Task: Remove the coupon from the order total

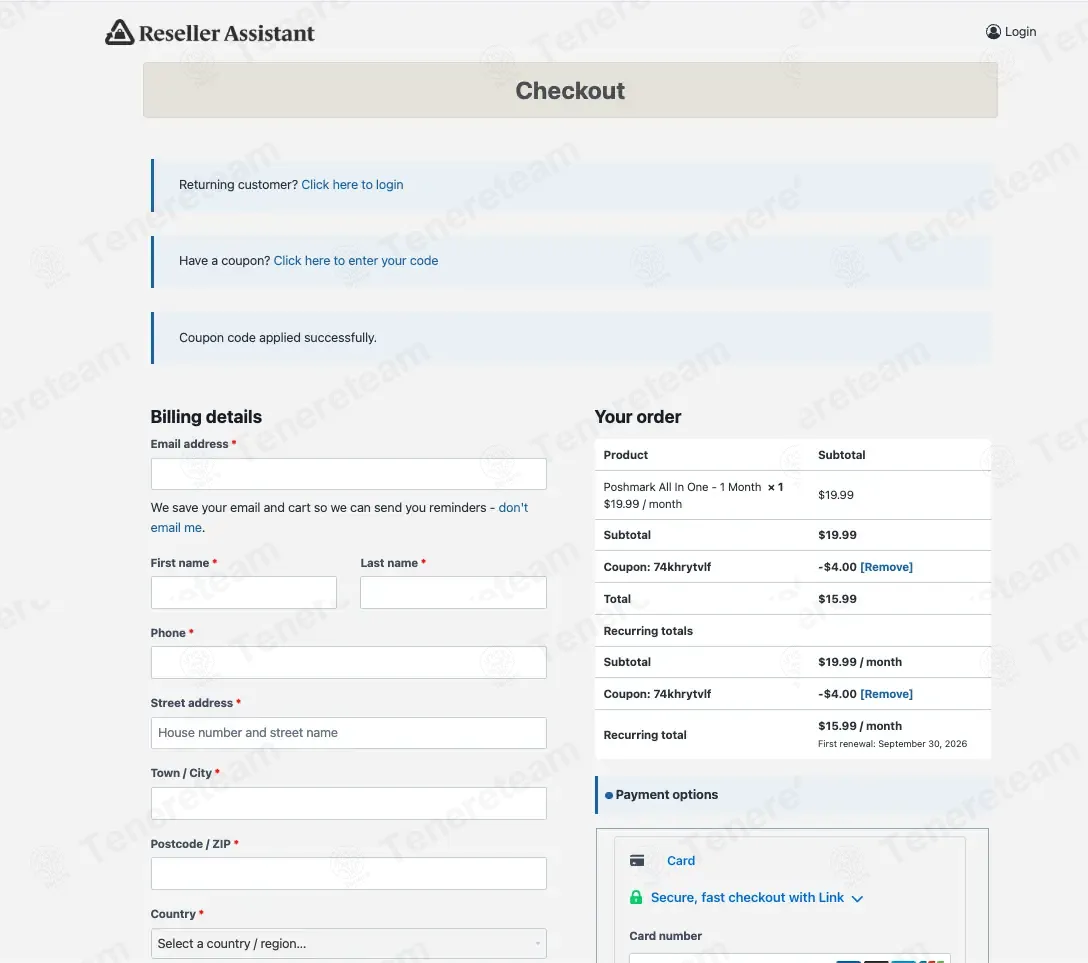Action: tap(886, 567)
